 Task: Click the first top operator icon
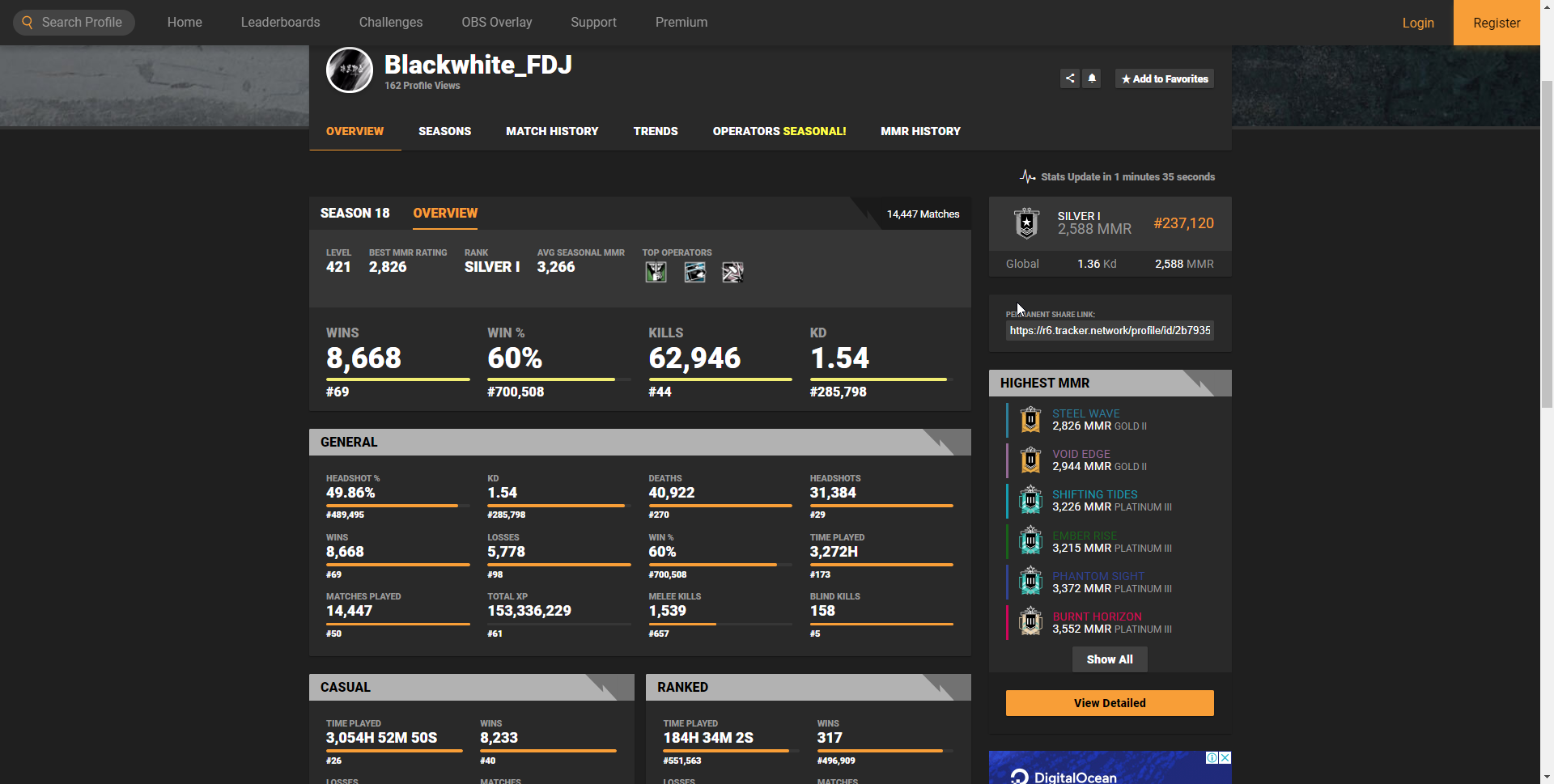coord(656,273)
